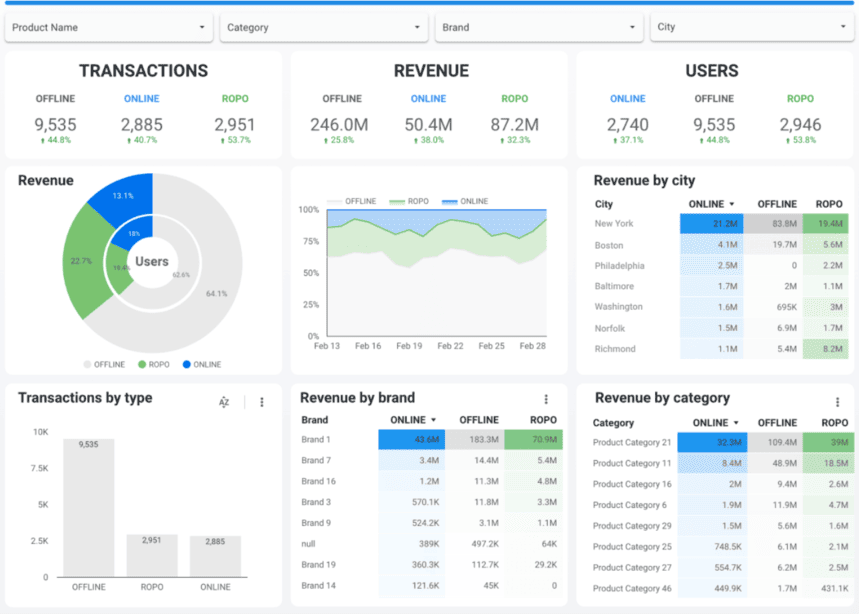The height and width of the screenshot is (614, 859).
Task: Click the ONLINE bar showing 2,885
Action: [215, 556]
